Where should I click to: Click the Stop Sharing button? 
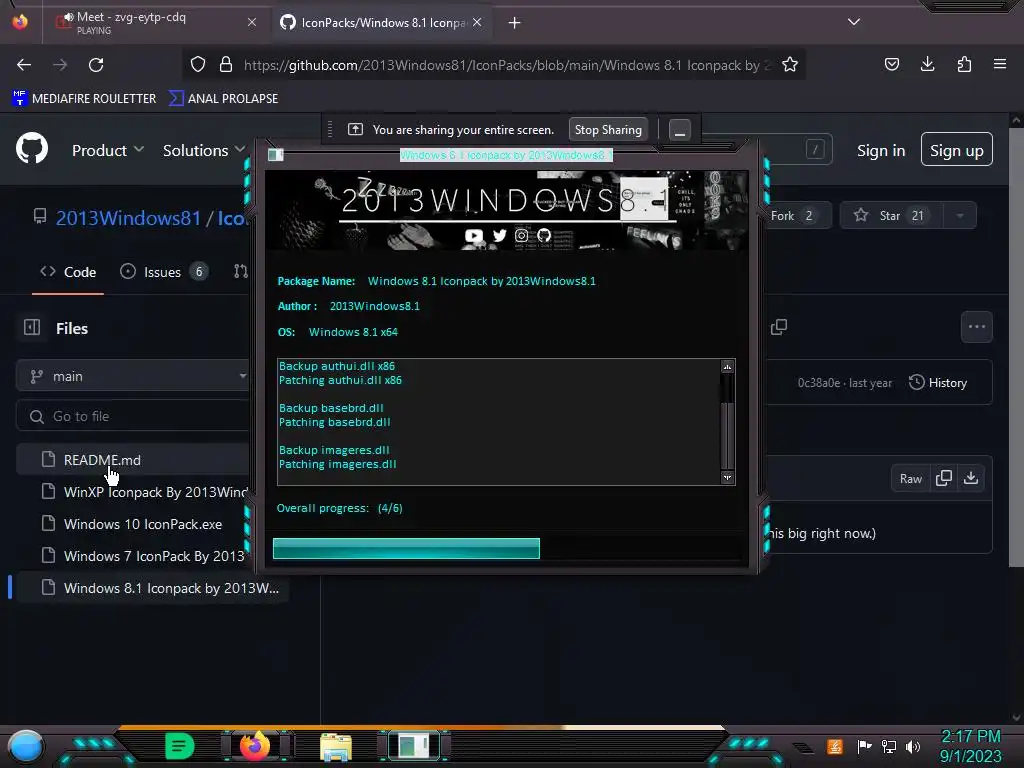[x=608, y=129]
